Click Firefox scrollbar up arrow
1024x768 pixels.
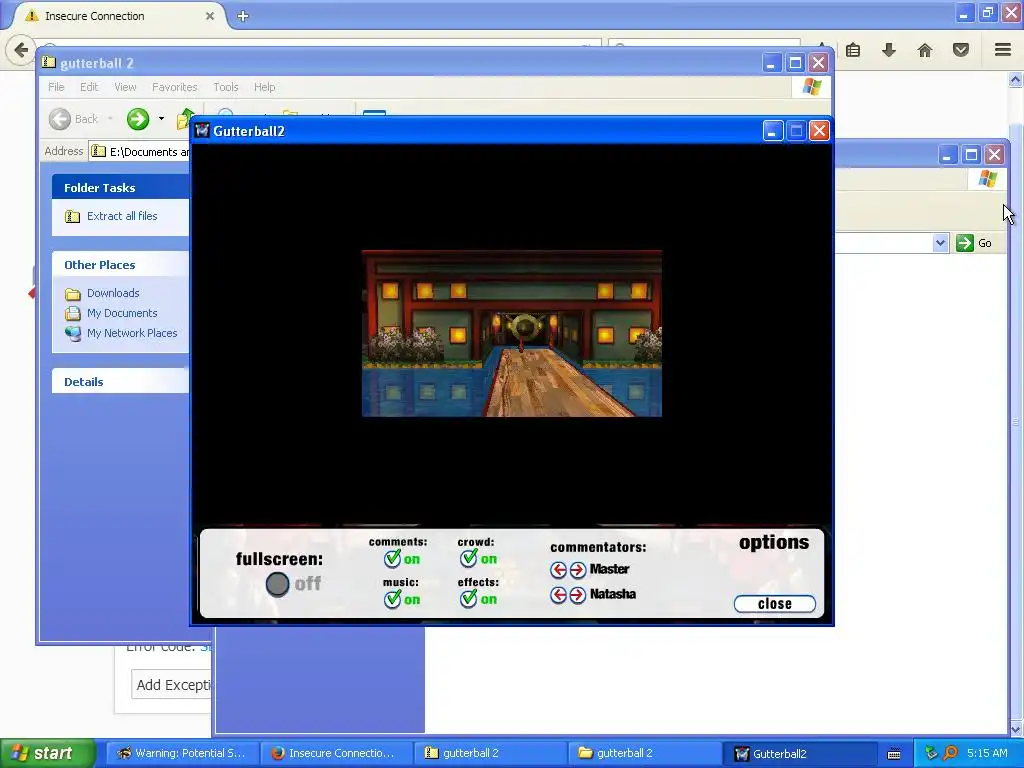point(1016,80)
